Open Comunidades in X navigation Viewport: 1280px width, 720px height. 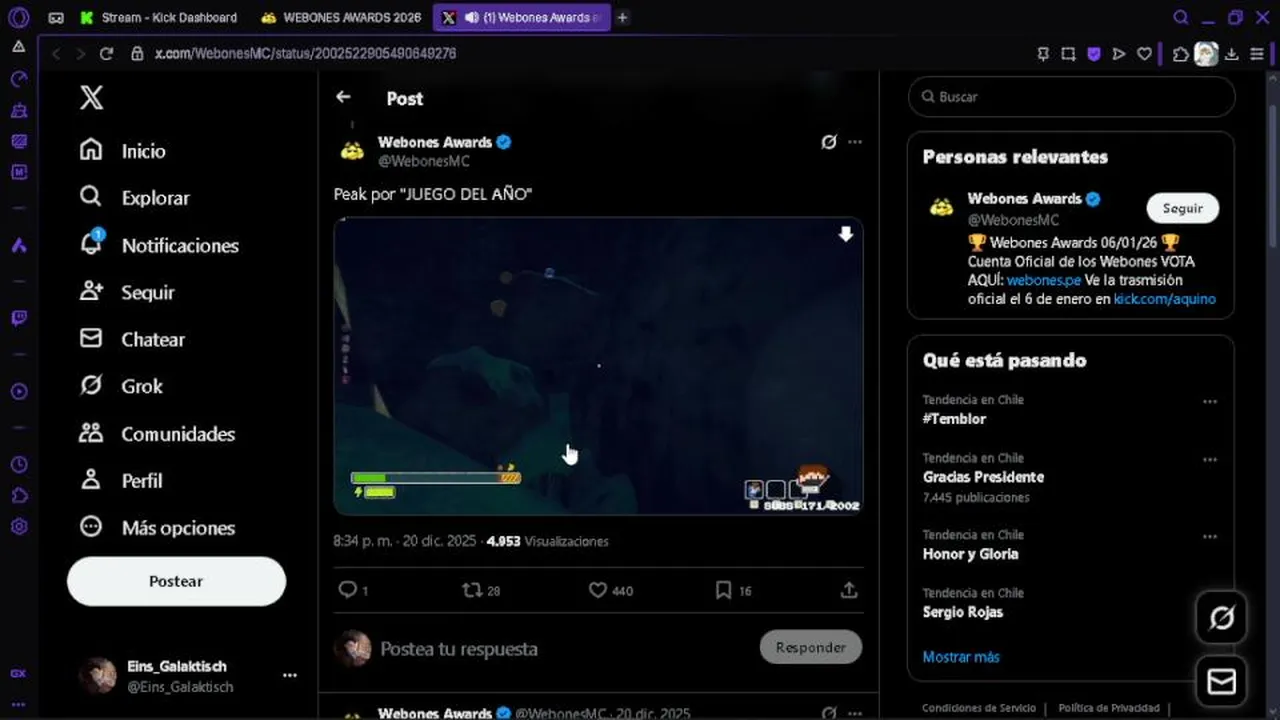[x=157, y=434]
